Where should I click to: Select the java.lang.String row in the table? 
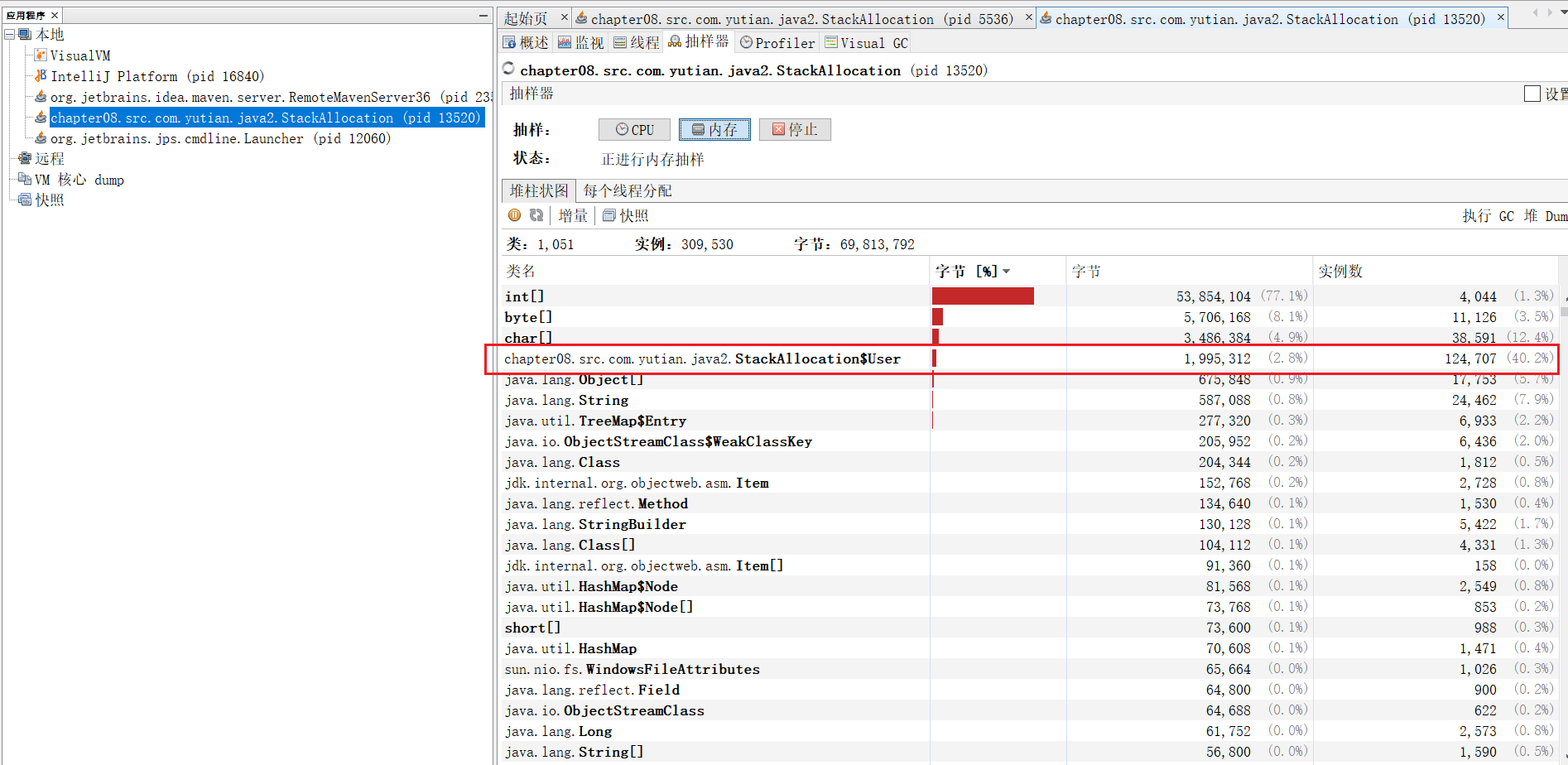[603, 400]
